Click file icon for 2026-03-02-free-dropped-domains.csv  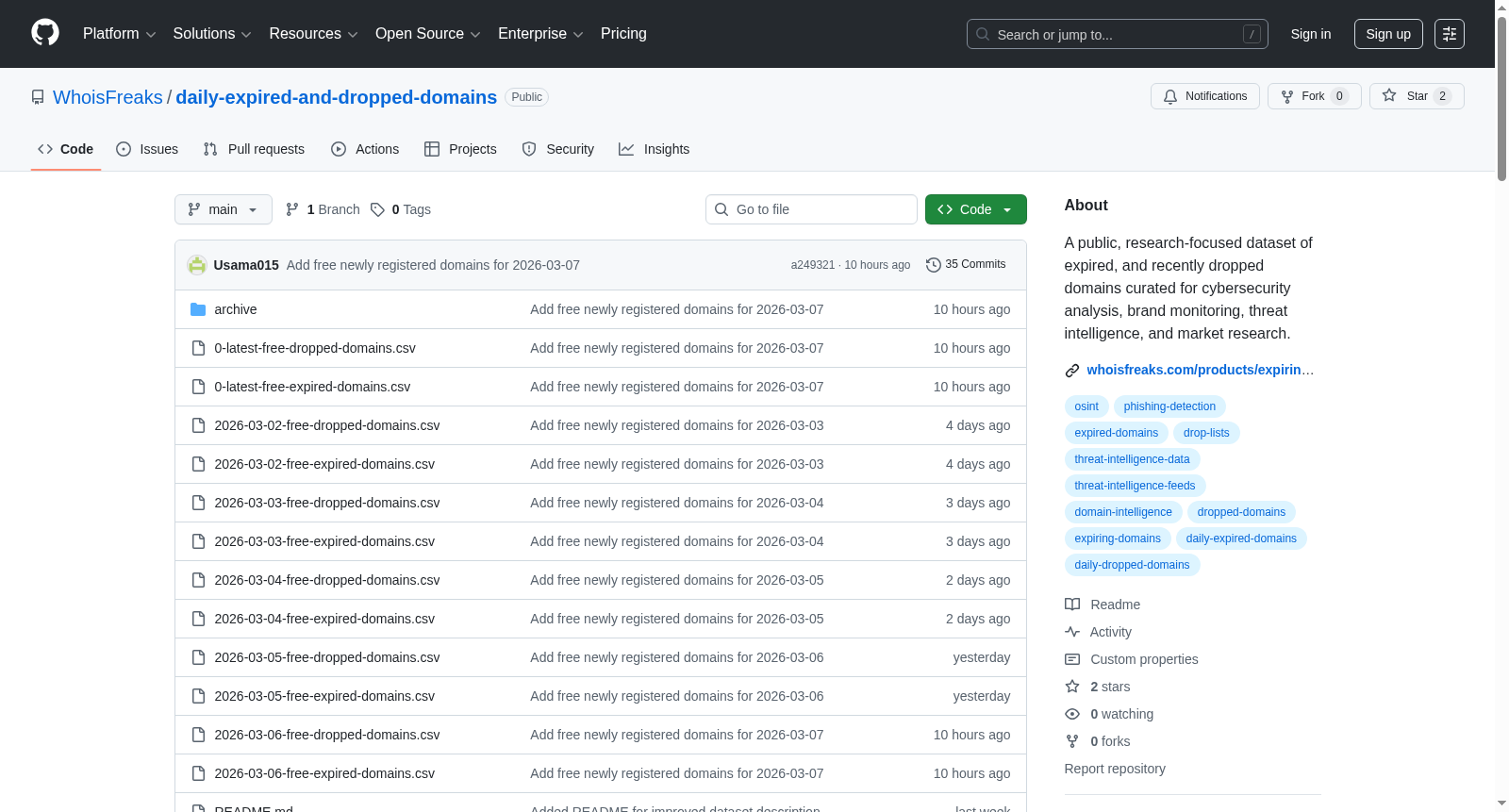pyautogui.click(x=198, y=425)
